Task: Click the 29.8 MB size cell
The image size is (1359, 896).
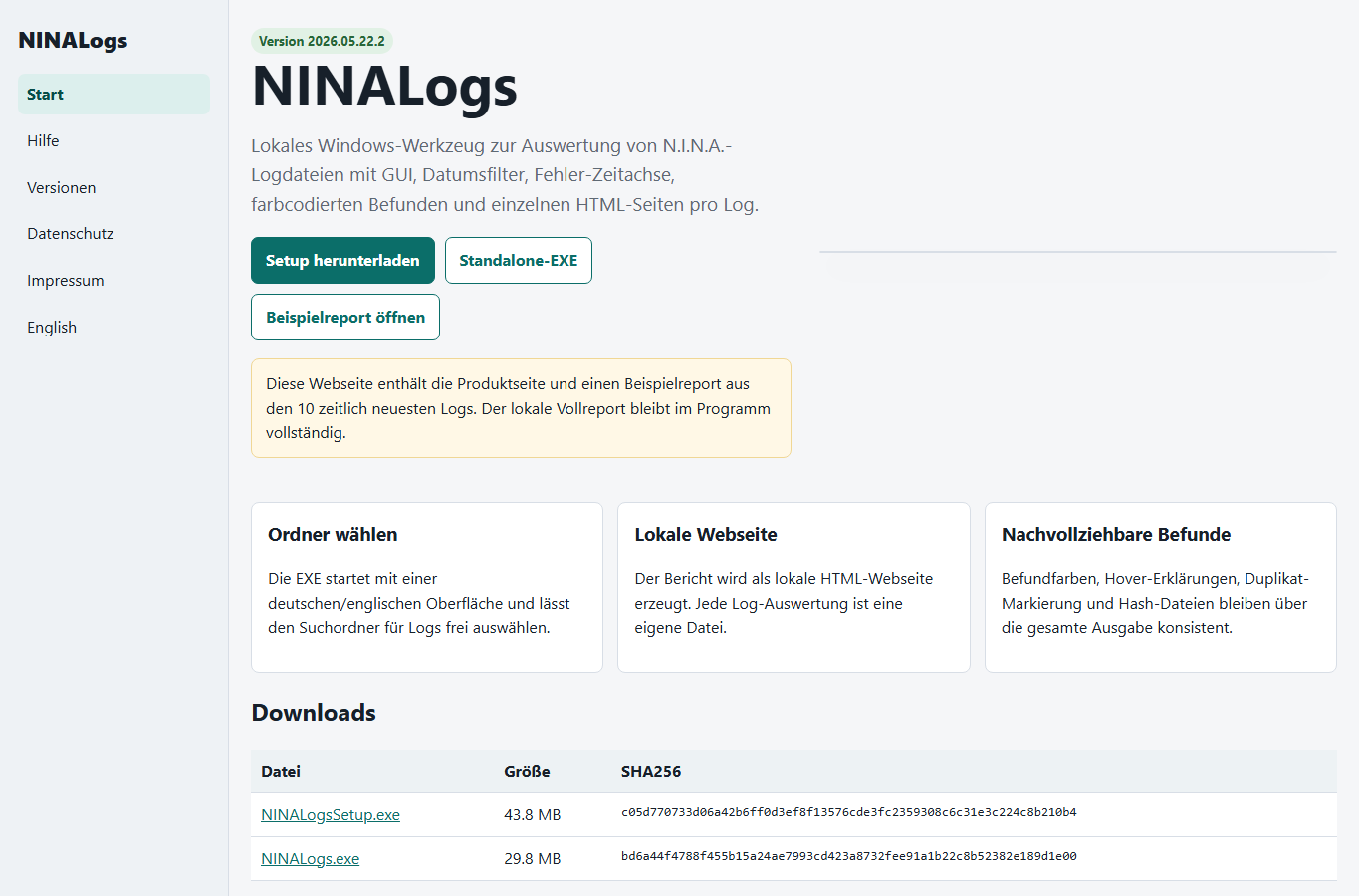Action: click(533, 858)
